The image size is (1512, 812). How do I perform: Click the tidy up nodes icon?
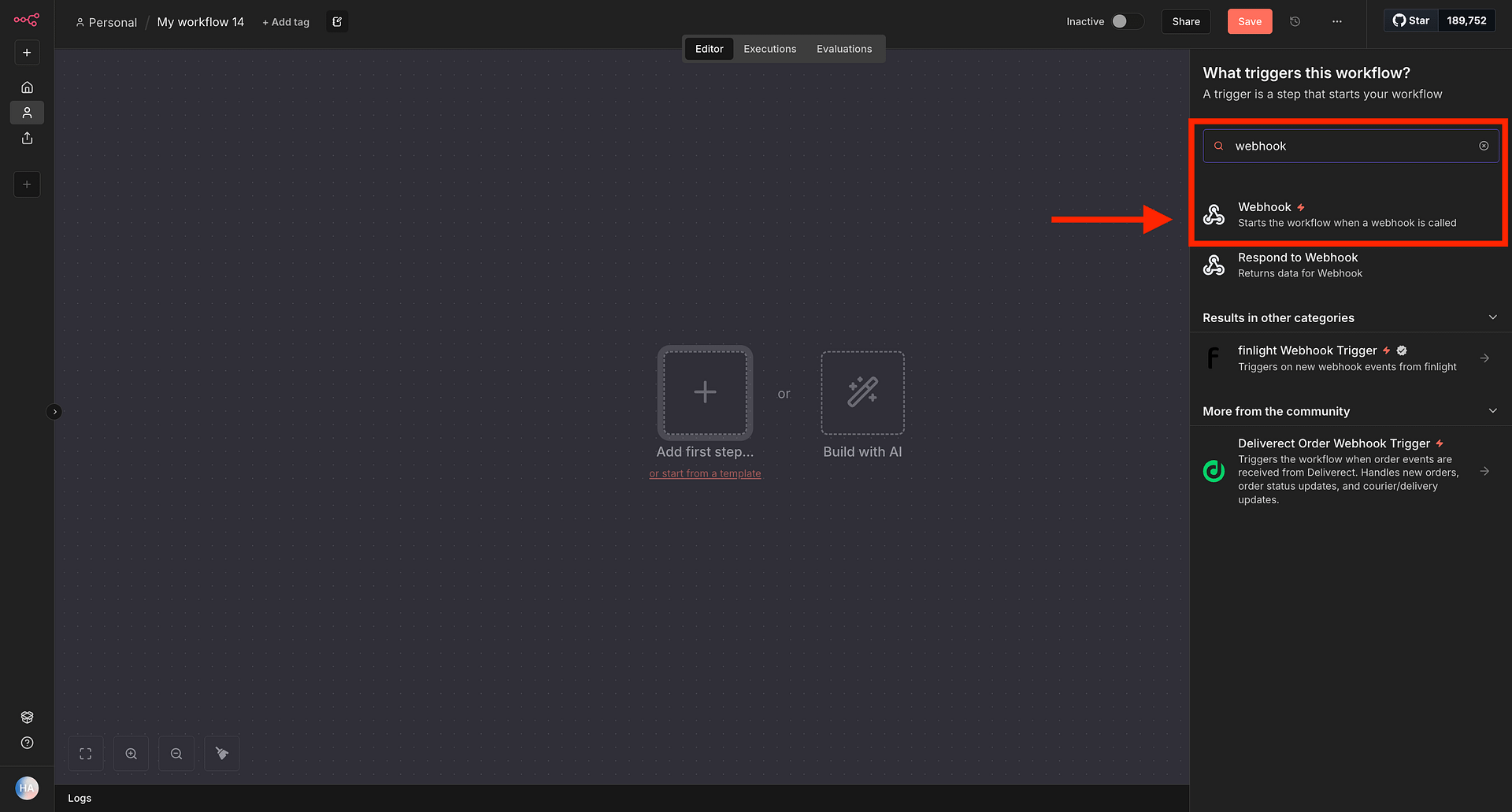pyautogui.click(x=222, y=754)
